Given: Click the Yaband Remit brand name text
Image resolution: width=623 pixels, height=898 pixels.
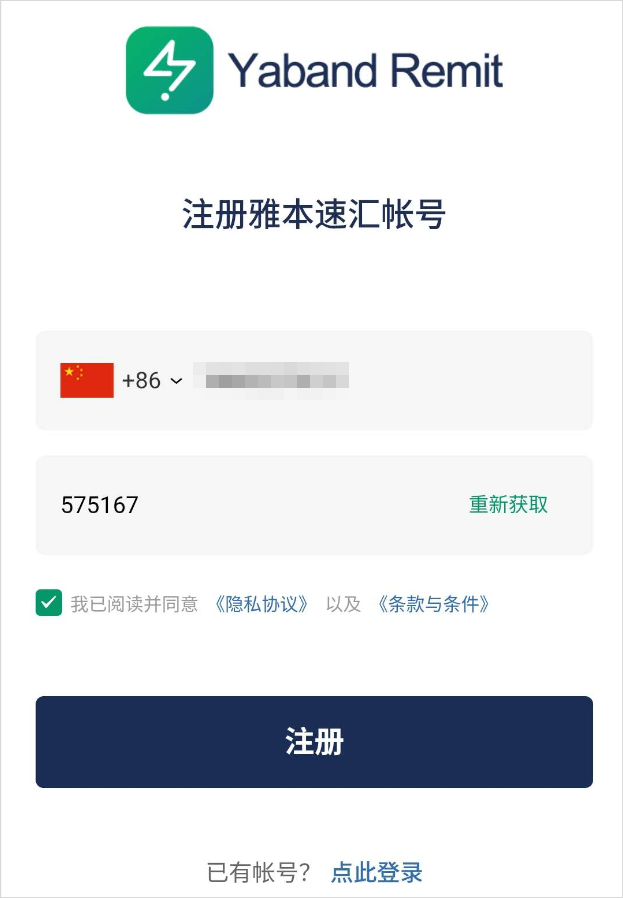Looking at the screenshot, I should click(365, 71).
